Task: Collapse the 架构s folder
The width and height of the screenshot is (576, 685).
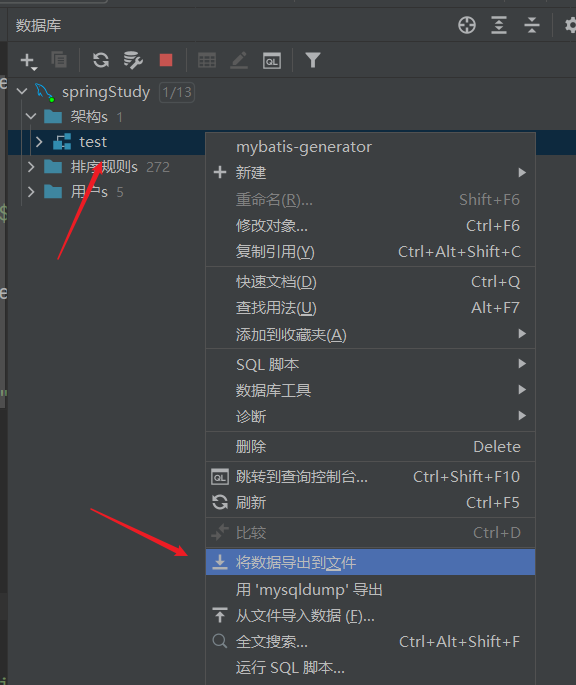Action: click(x=31, y=117)
